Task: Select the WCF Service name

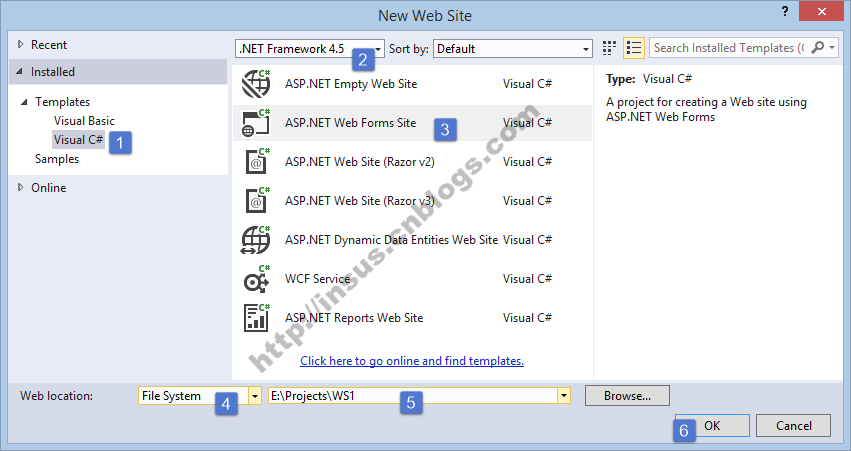Action: tap(317, 279)
